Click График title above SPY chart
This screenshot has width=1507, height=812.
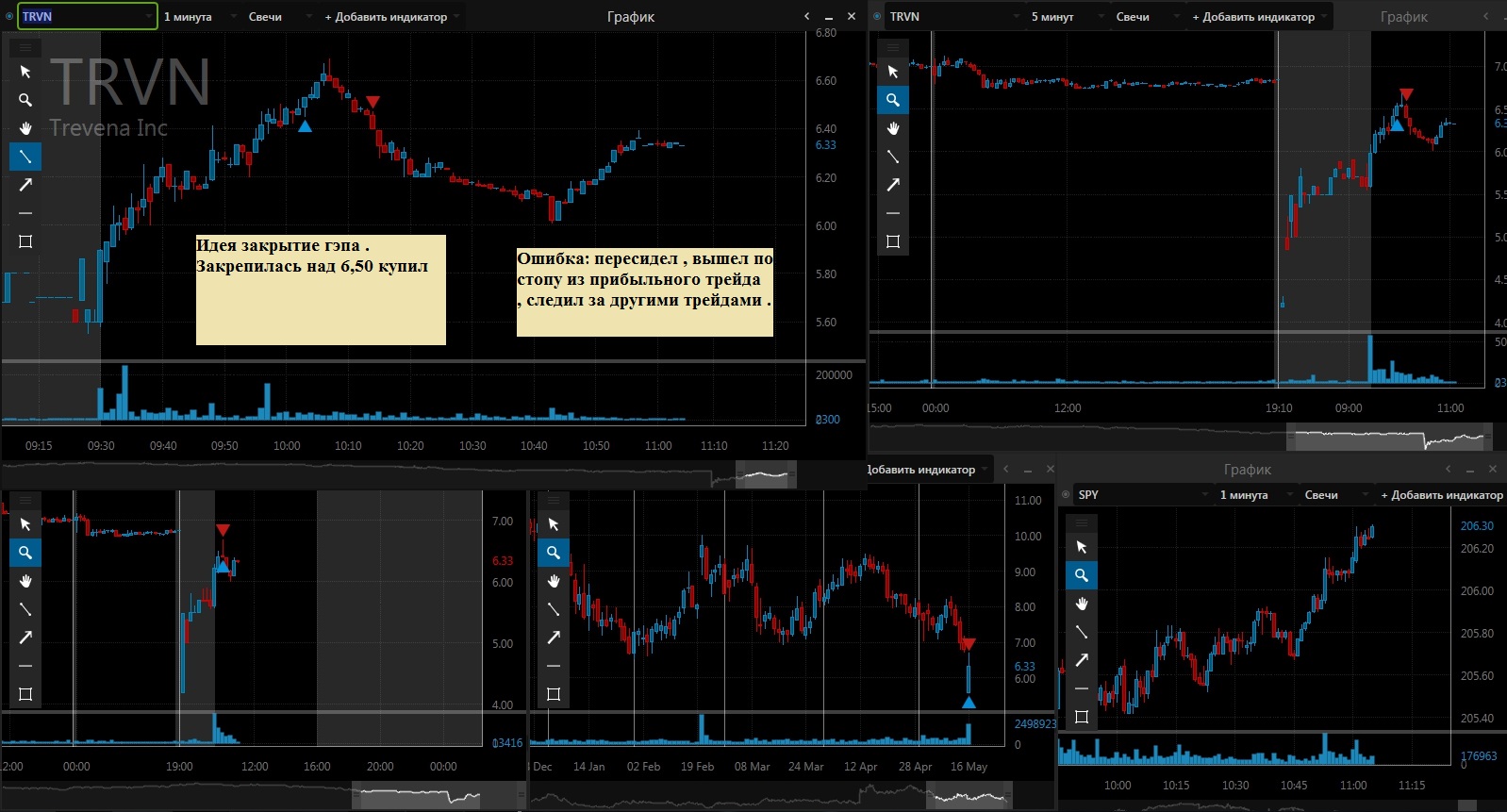[1247, 469]
